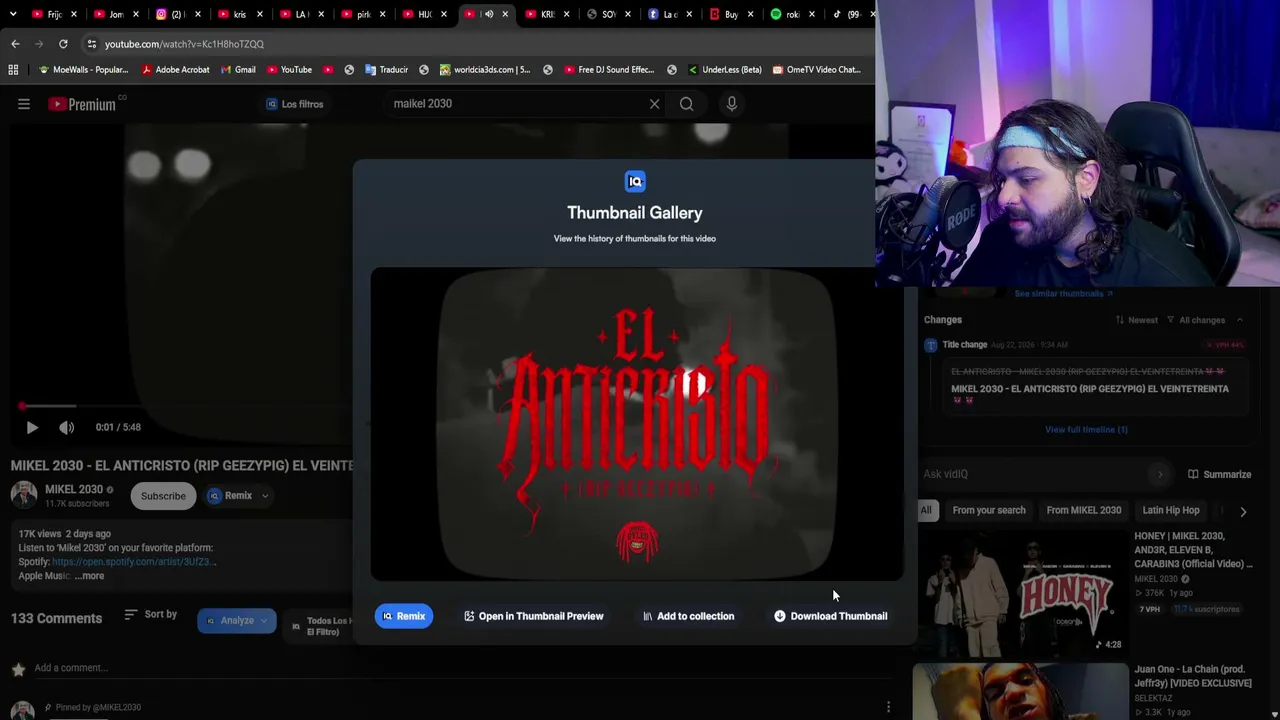This screenshot has height=720, width=1280.
Task: Submit the Ask vidIQ question arrow
Action: pos(1160,474)
